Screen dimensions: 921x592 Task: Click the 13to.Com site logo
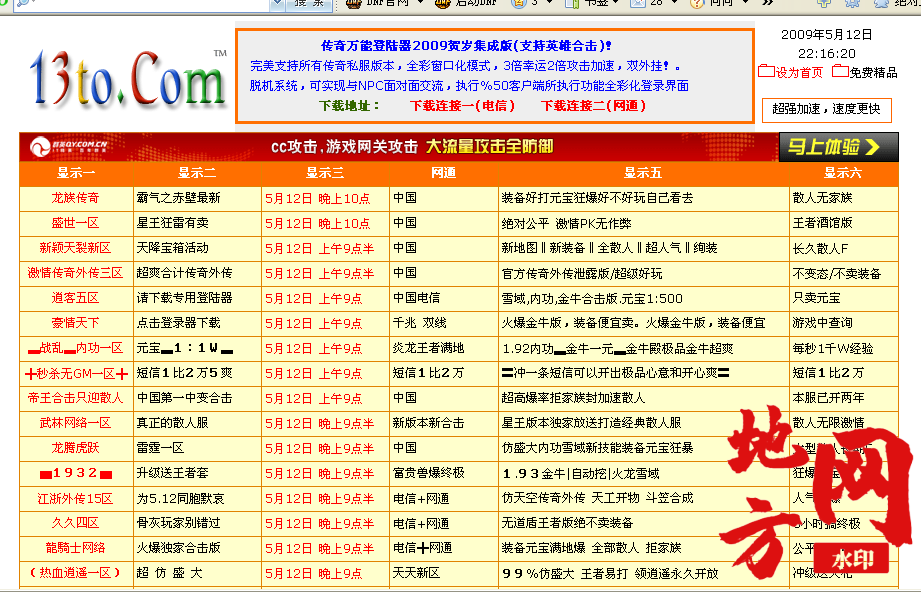pyautogui.click(x=127, y=79)
